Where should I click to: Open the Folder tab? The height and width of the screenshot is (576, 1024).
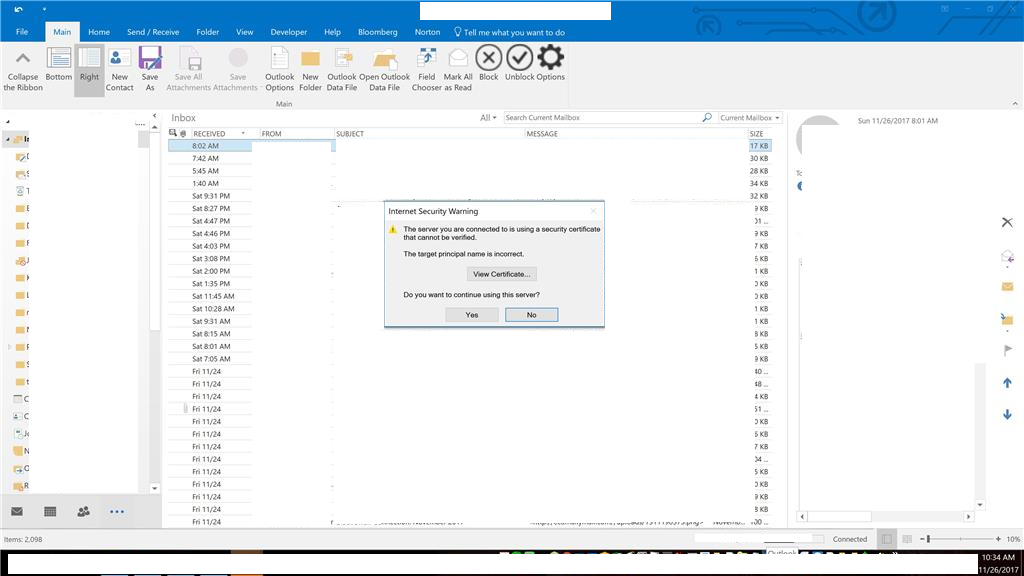(x=208, y=32)
